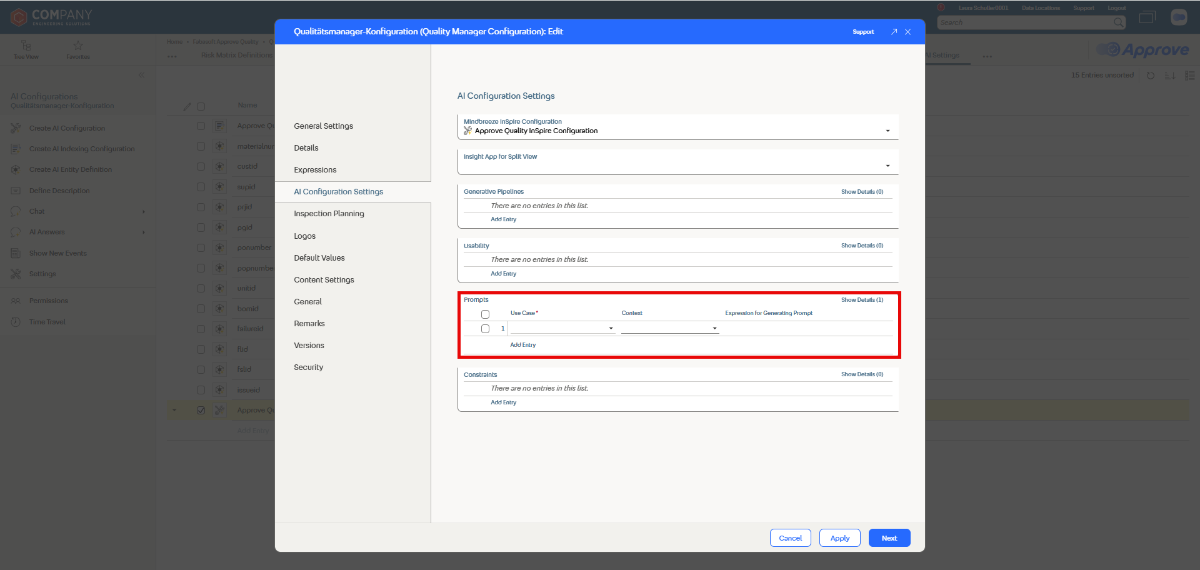Screen dimensions: 1200x570
Task: Open dialog in new window via arrow icon
Action: (894, 32)
